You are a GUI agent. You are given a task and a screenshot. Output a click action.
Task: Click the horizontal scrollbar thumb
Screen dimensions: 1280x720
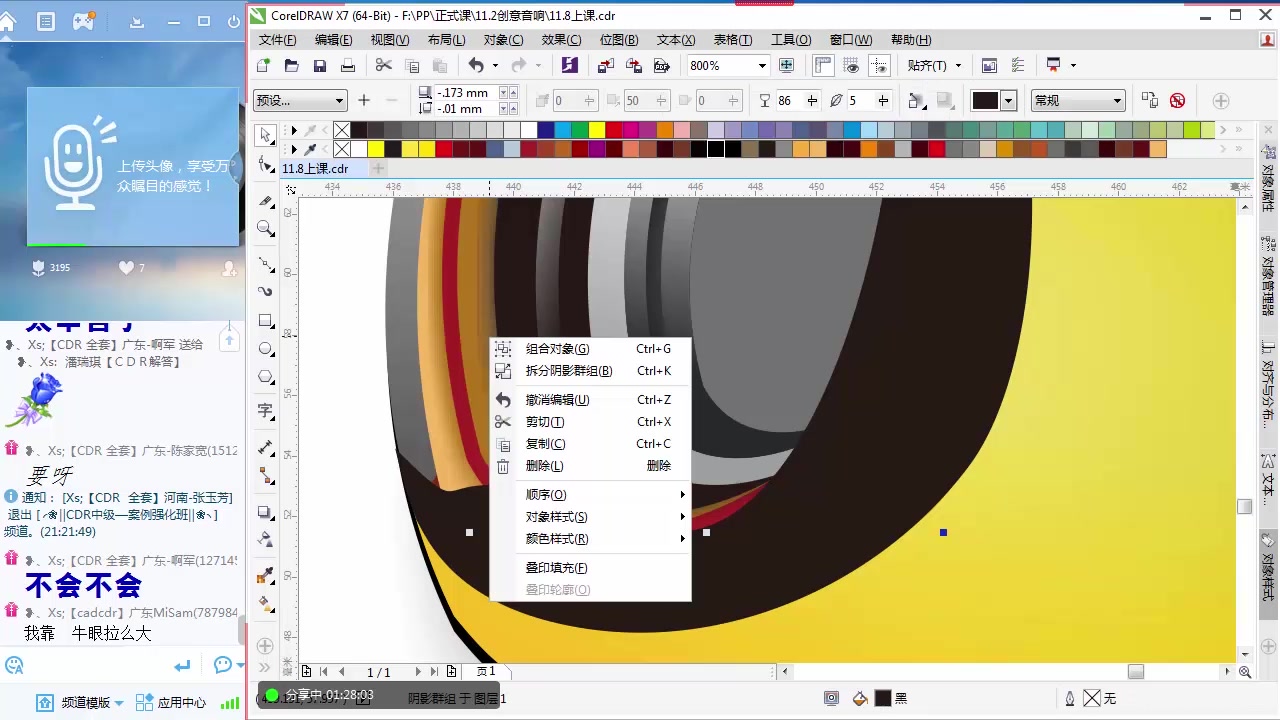click(x=1136, y=672)
